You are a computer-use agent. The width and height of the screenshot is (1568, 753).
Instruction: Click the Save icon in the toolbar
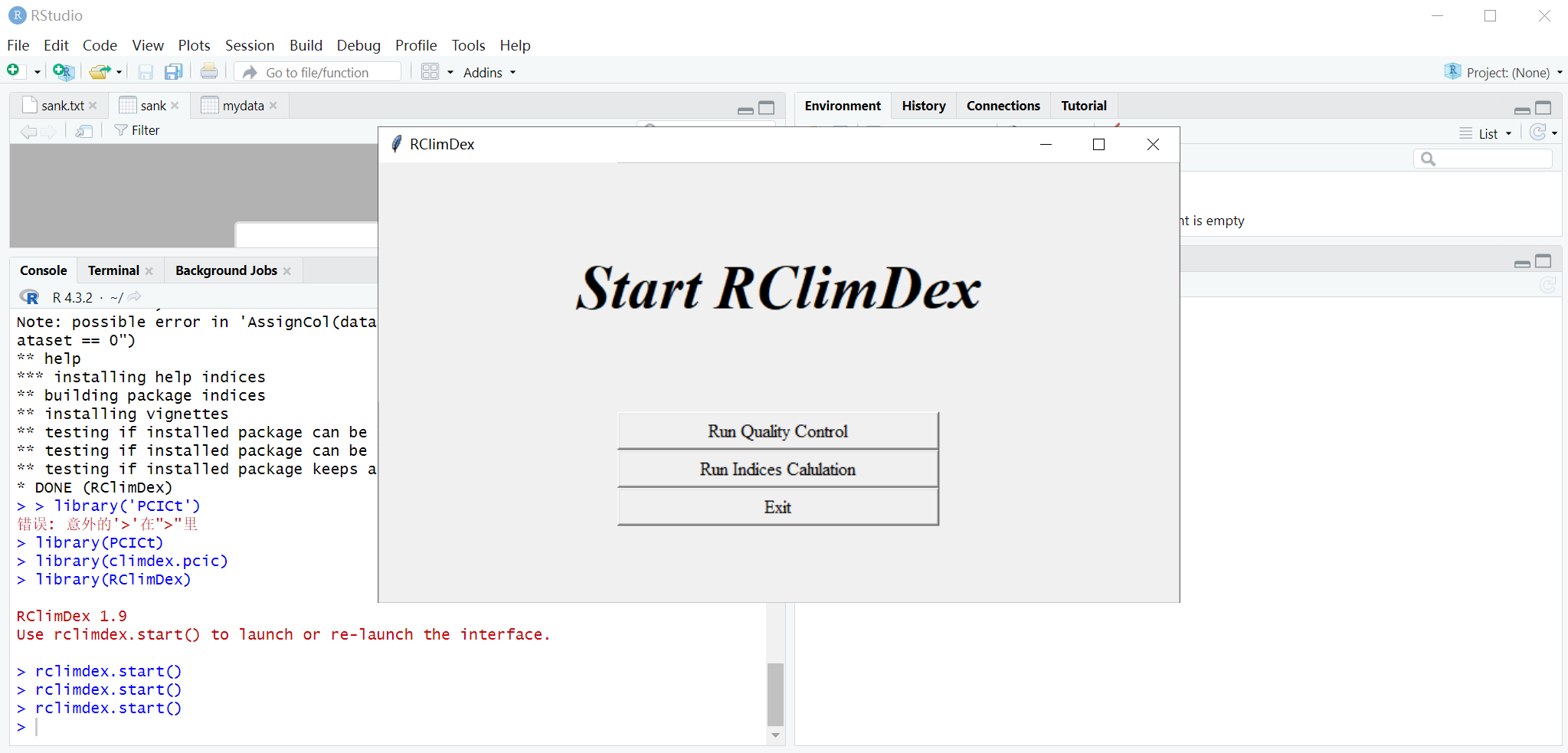point(146,72)
